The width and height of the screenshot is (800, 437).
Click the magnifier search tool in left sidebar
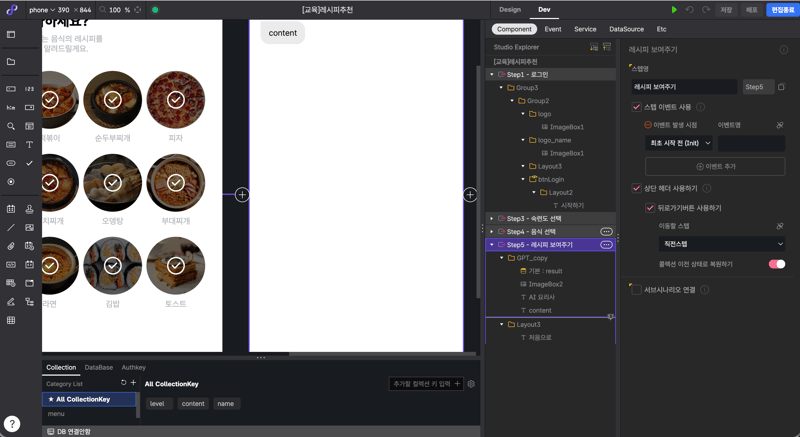point(11,127)
